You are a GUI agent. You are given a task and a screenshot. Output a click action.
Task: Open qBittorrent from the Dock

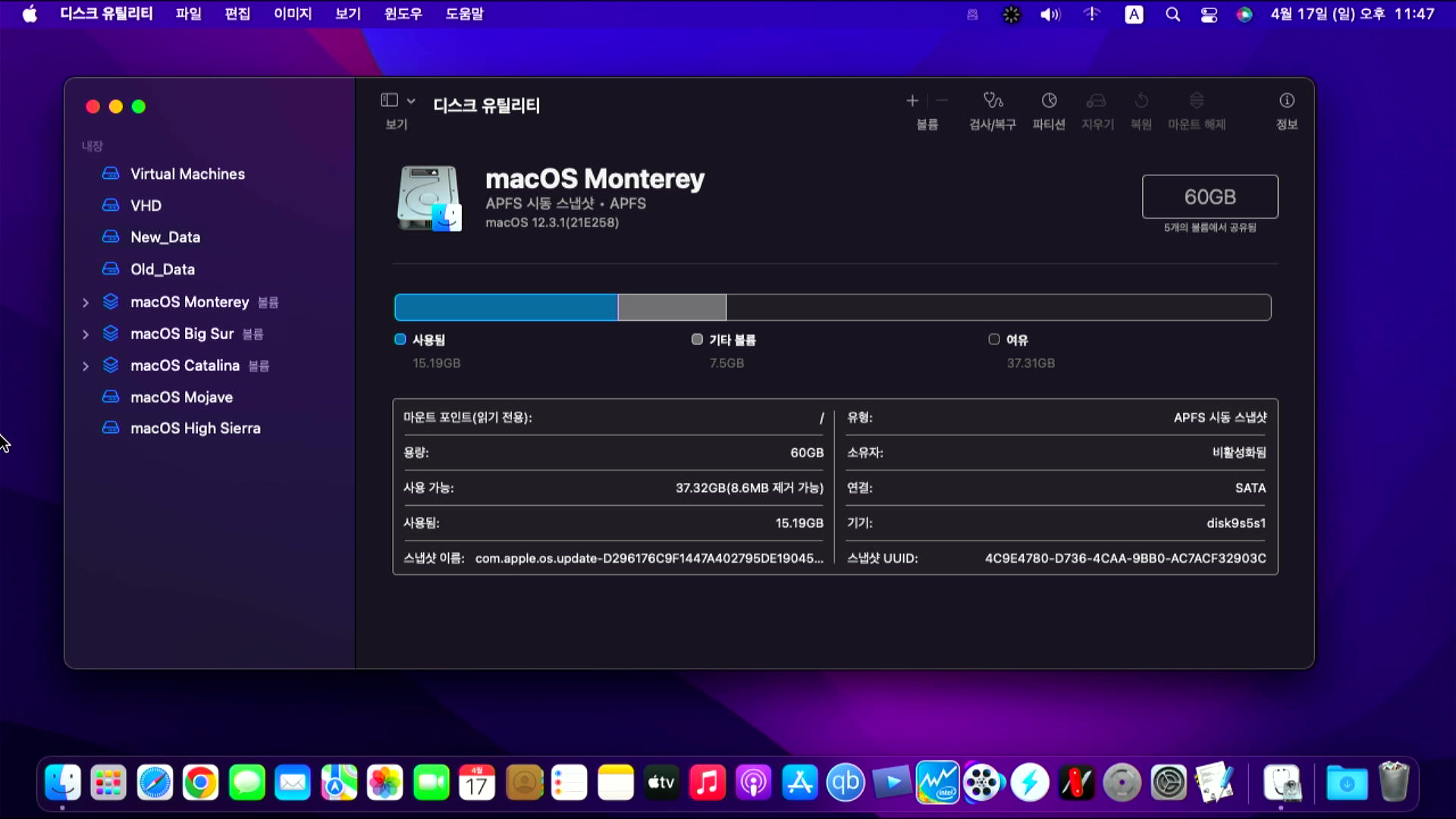(846, 783)
